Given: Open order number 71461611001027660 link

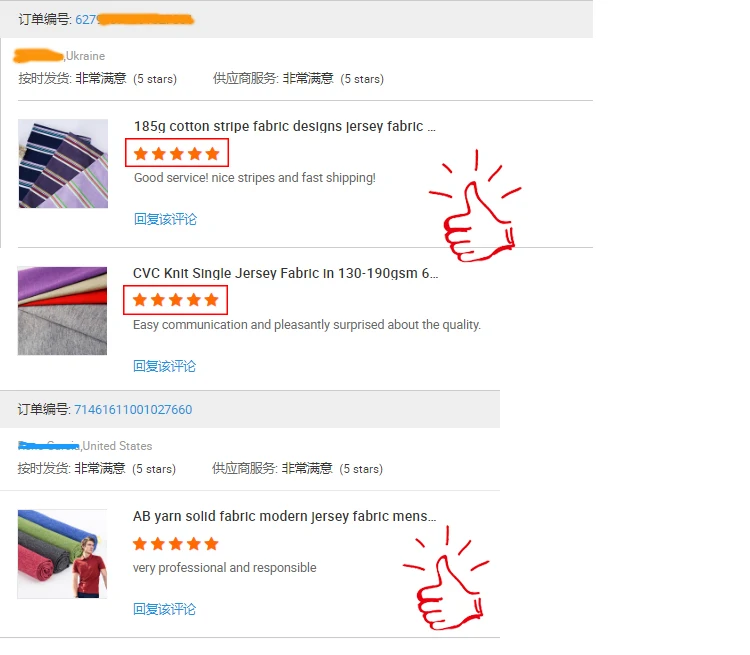Looking at the screenshot, I should (x=133, y=410).
